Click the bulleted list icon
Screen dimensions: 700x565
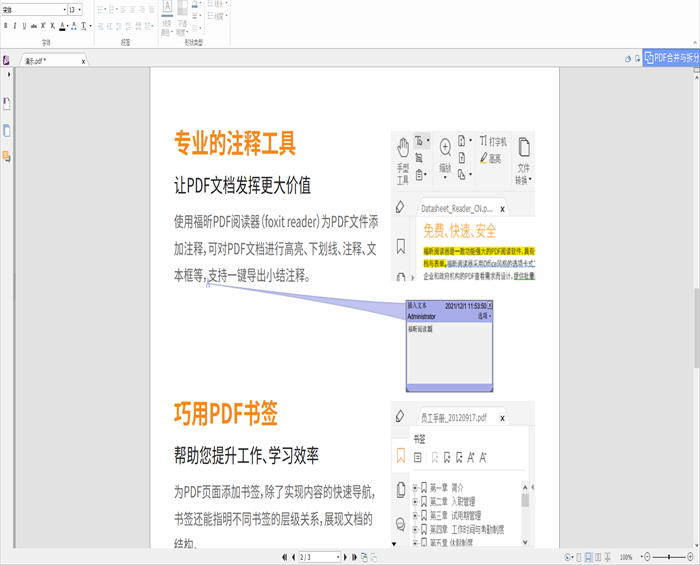pyautogui.click(x=101, y=9)
